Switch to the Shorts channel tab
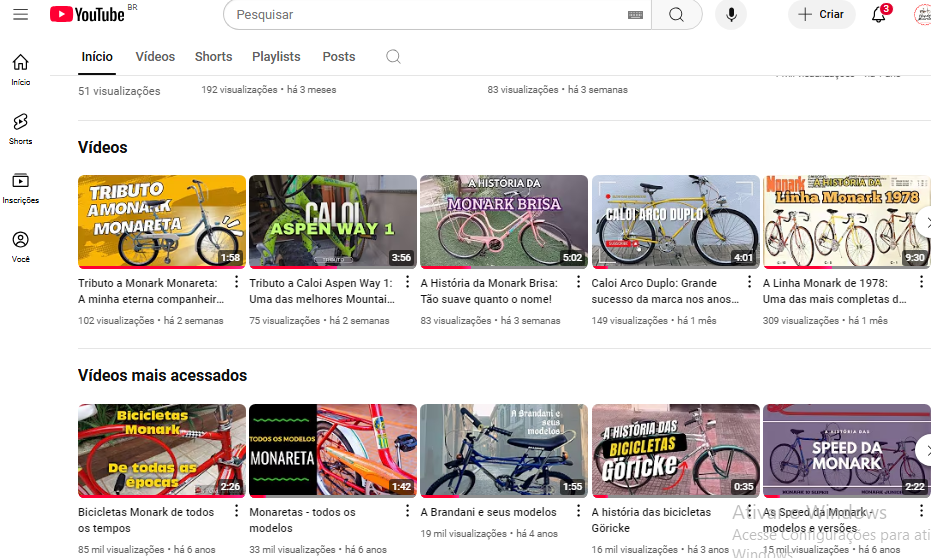931x558 pixels. coord(213,56)
